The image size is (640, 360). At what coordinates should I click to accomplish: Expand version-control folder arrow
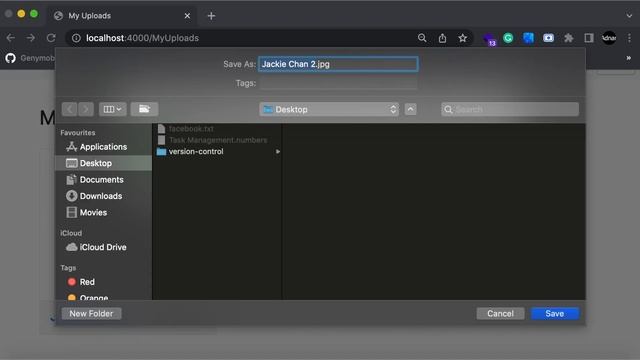[x=278, y=151]
